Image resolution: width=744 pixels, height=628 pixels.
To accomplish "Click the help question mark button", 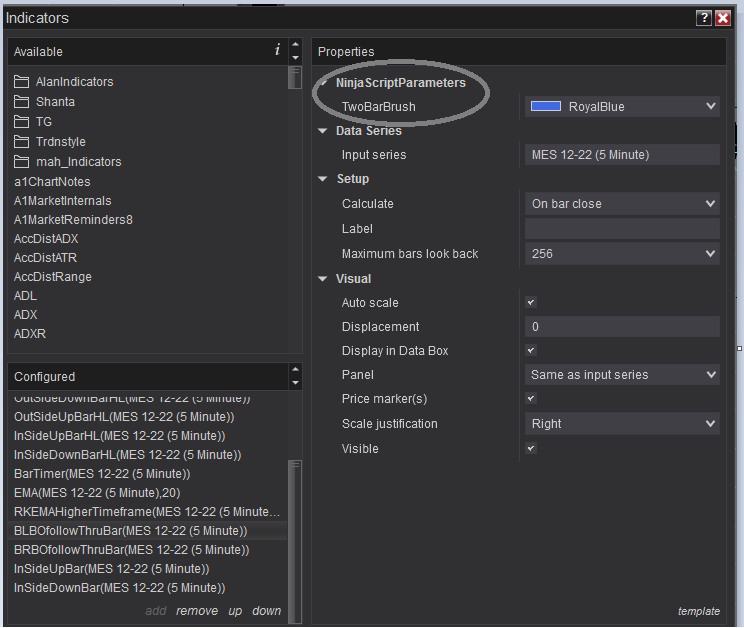I will click(704, 18).
